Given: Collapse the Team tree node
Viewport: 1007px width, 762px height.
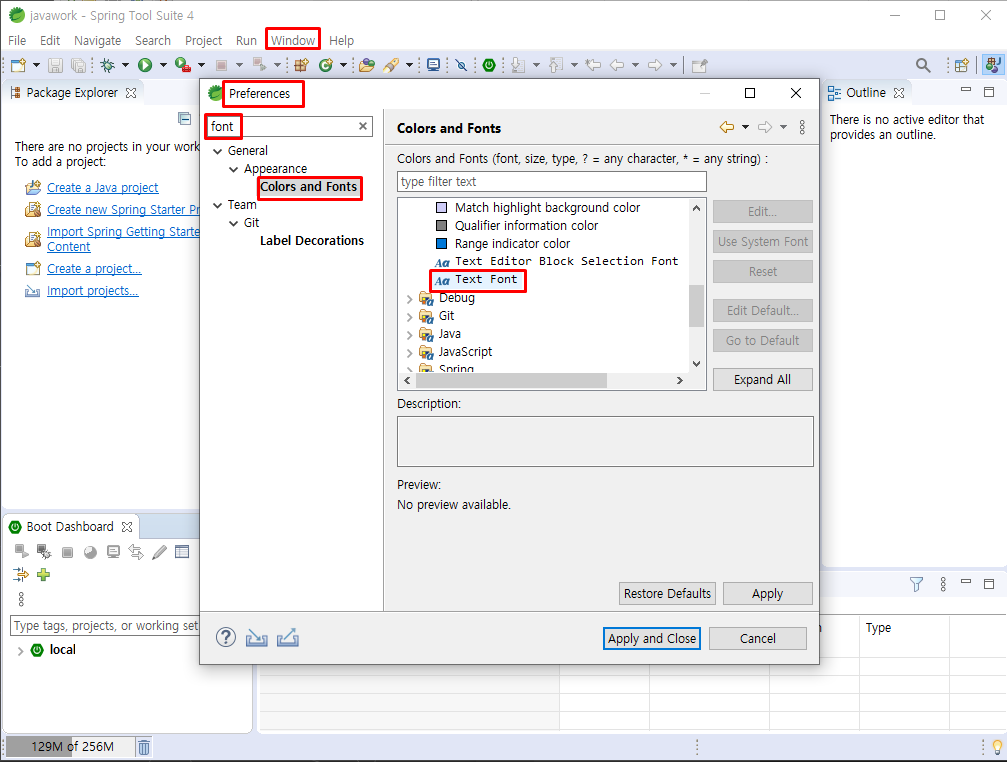Looking at the screenshot, I should pos(218,205).
